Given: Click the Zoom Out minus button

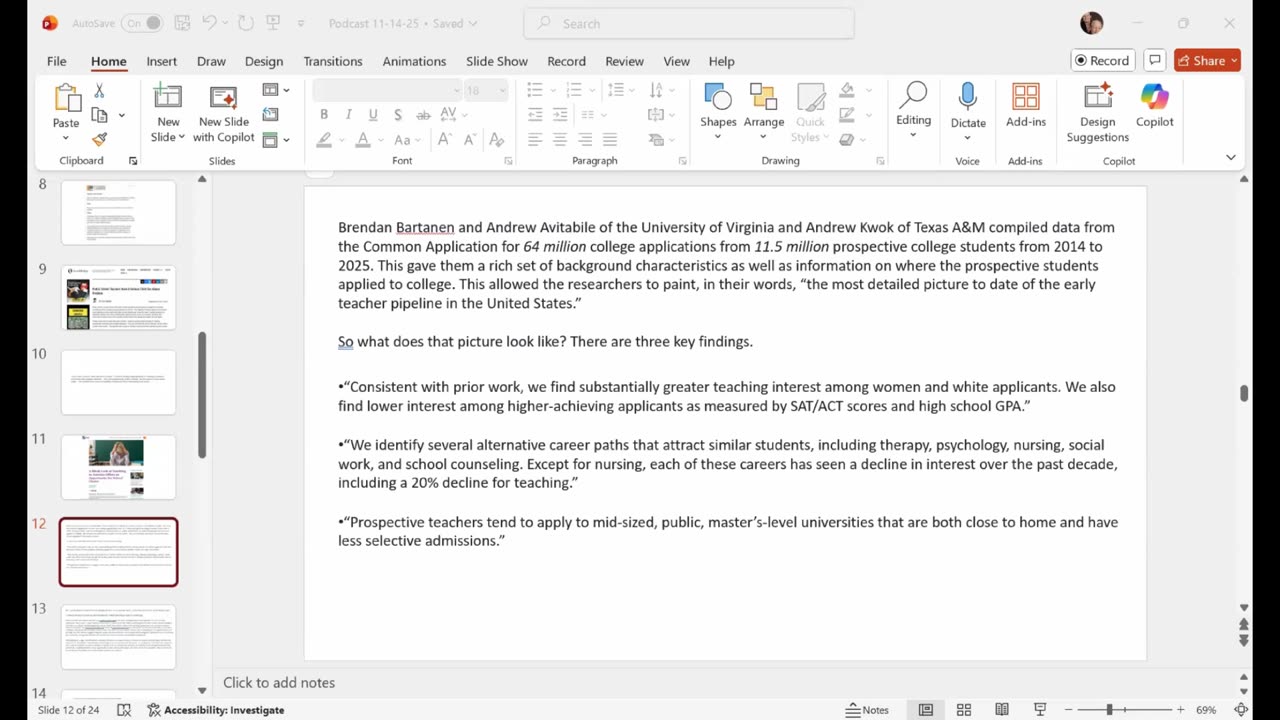Looking at the screenshot, I should tap(1068, 710).
